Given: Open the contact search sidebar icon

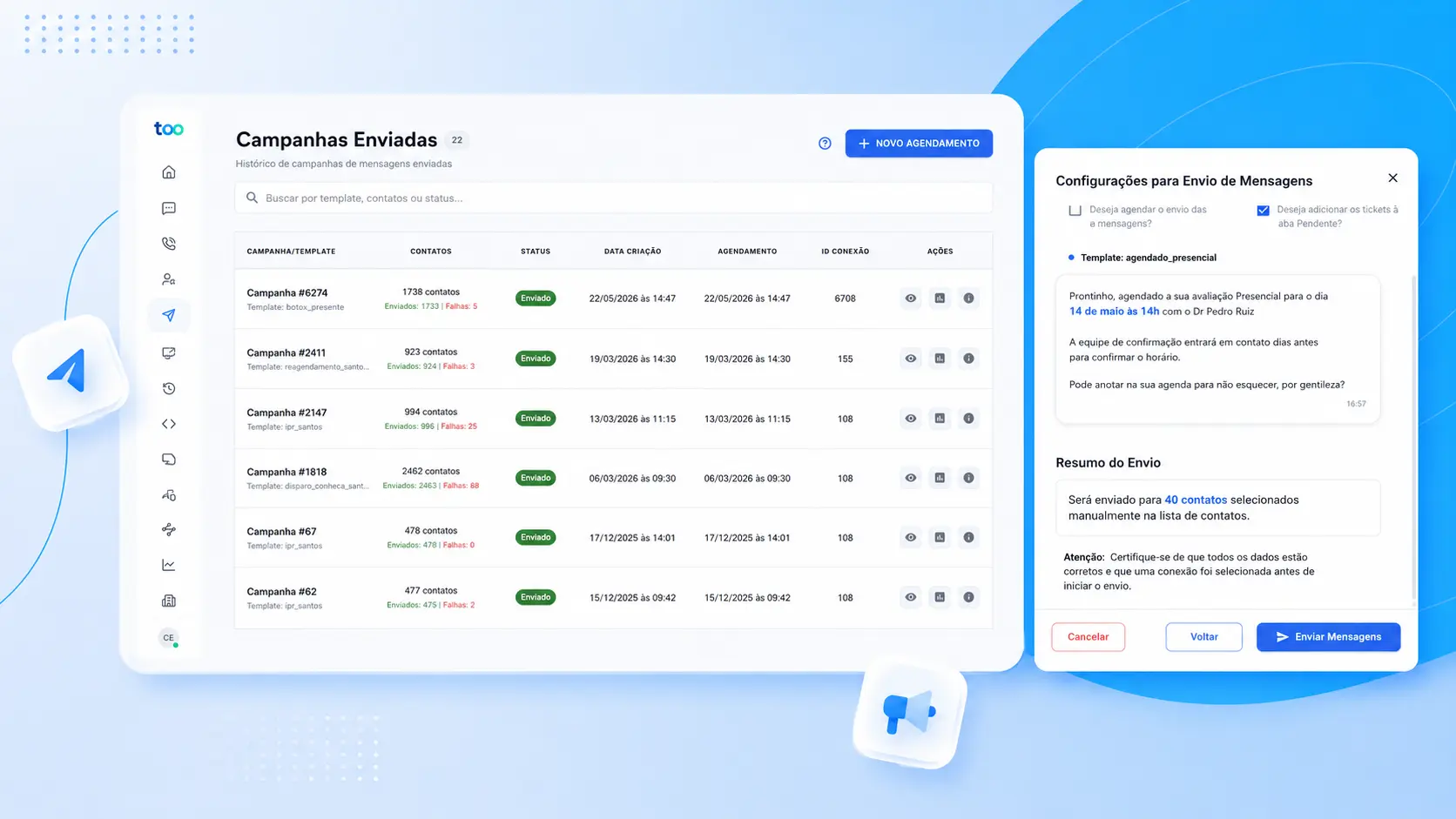Looking at the screenshot, I should (169, 279).
